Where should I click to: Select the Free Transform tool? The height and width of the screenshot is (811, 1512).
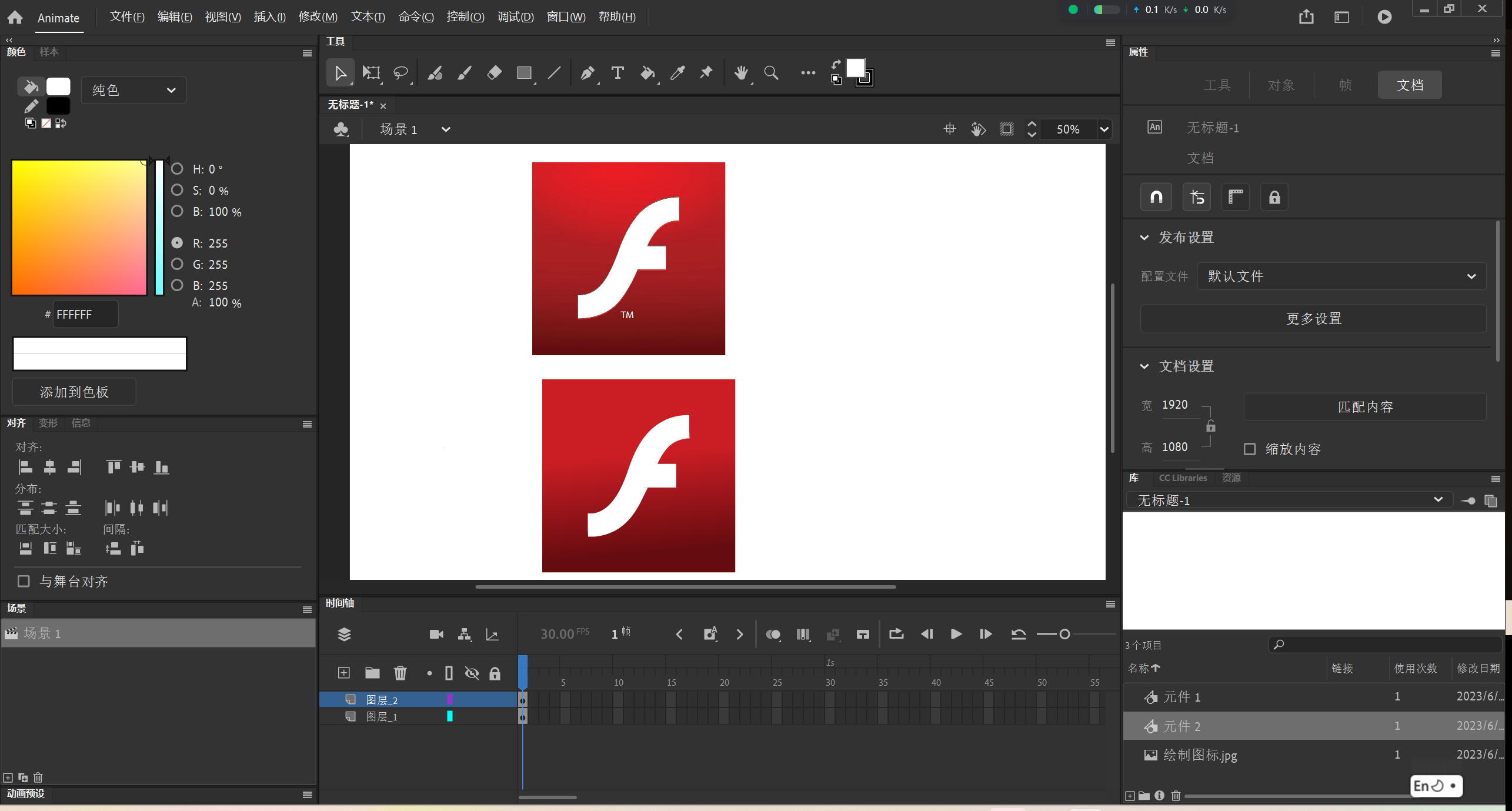[x=371, y=73]
